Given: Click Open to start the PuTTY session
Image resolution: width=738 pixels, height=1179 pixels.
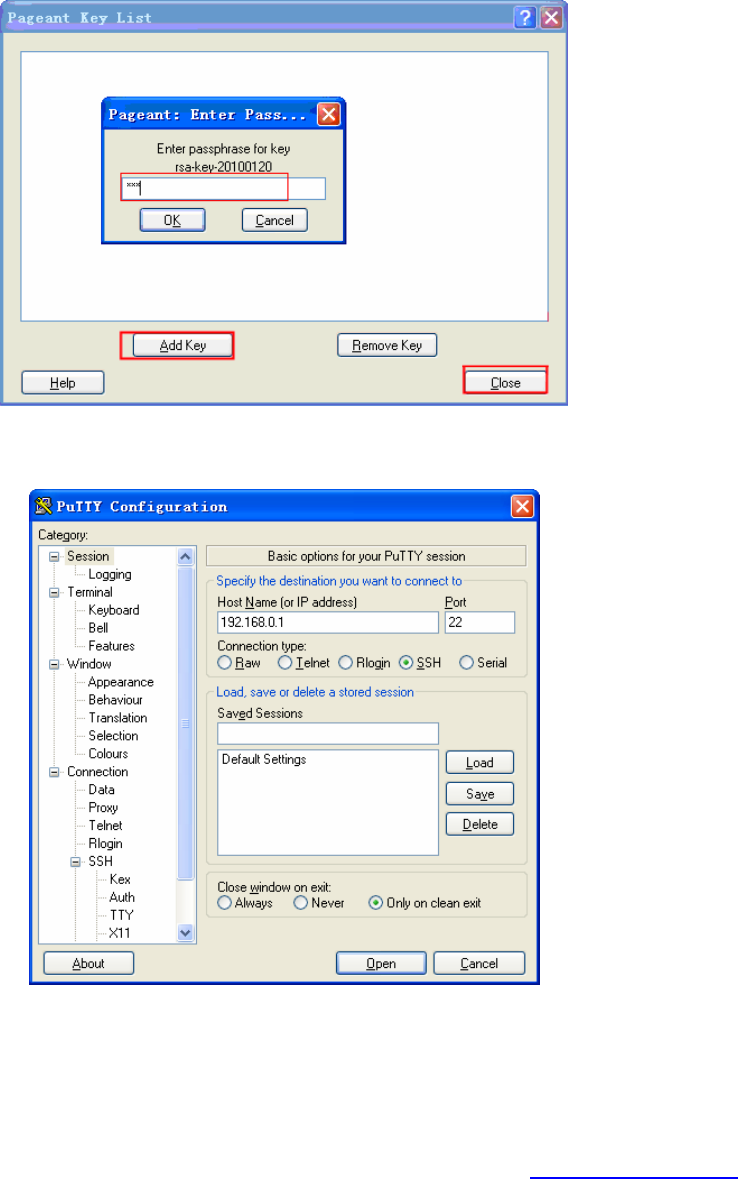Looking at the screenshot, I should (381, 963).
